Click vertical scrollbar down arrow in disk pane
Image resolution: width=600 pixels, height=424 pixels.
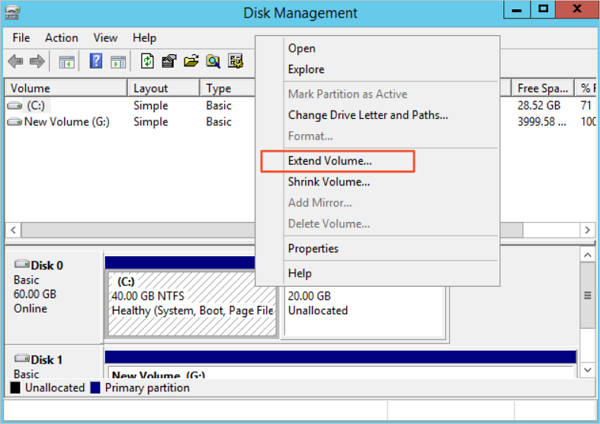tap(588, 370)
